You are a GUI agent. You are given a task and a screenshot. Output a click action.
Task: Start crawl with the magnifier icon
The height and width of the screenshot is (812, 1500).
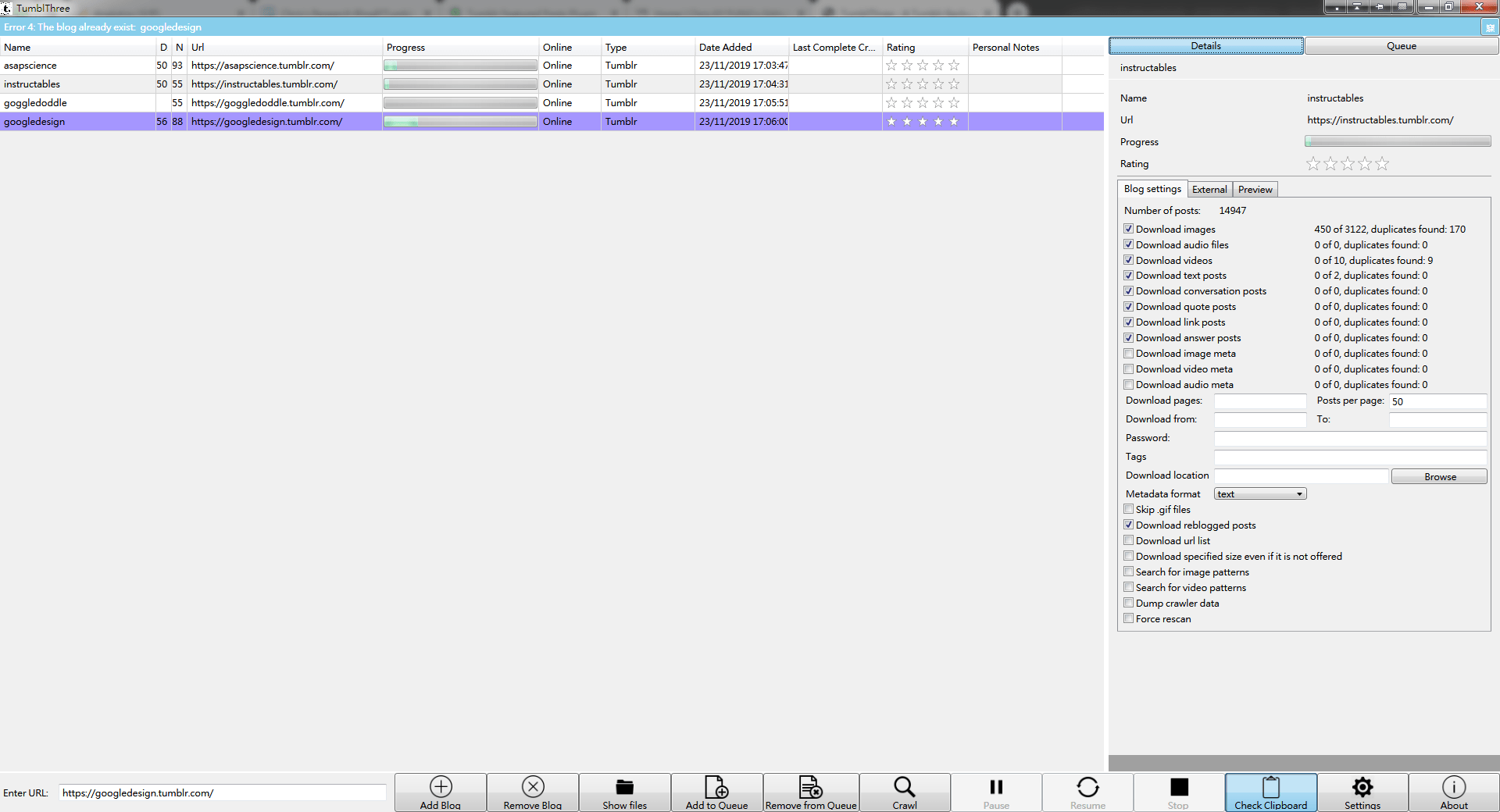pos(905,786)
